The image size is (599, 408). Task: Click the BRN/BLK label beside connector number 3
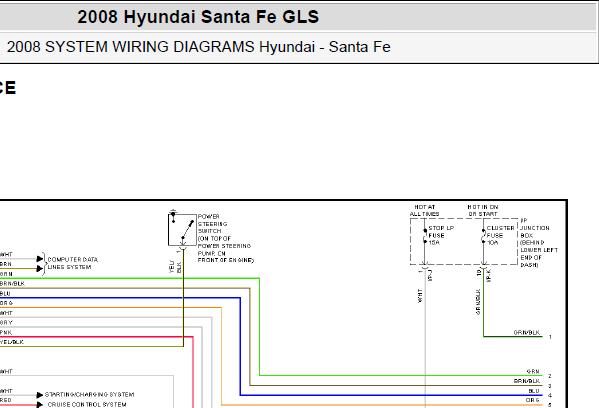click(527, 381)
